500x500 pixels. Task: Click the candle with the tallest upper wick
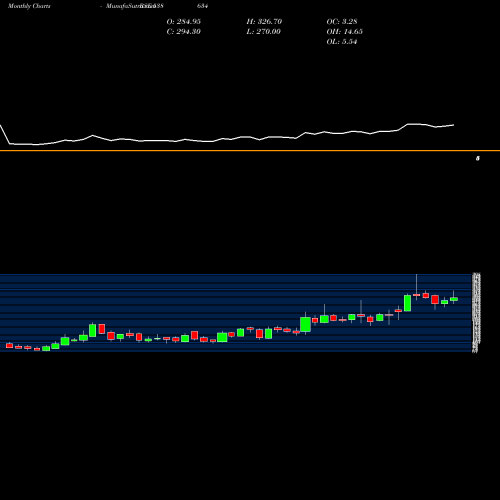(x=416, y=295)
